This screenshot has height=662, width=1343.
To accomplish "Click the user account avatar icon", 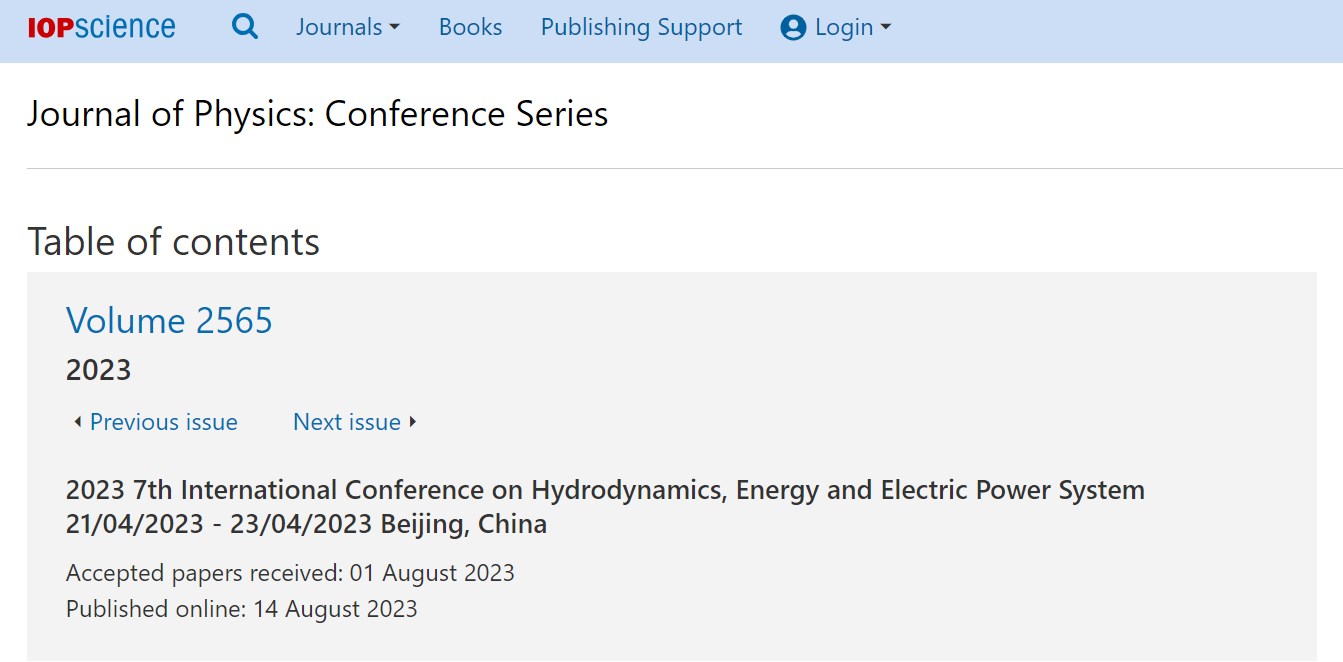I will click(793, 28).
